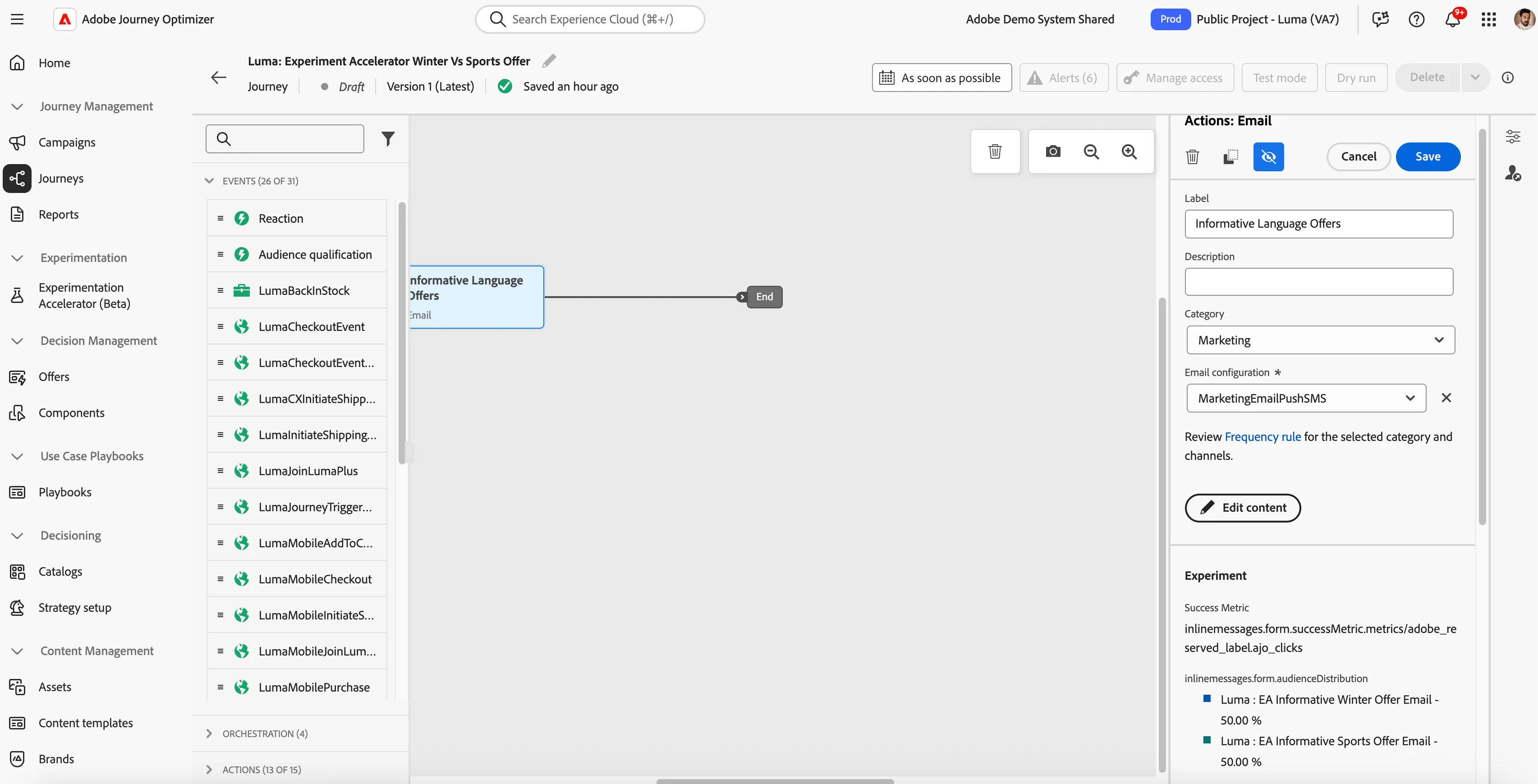Select the End node on canvas

[764, 297]
